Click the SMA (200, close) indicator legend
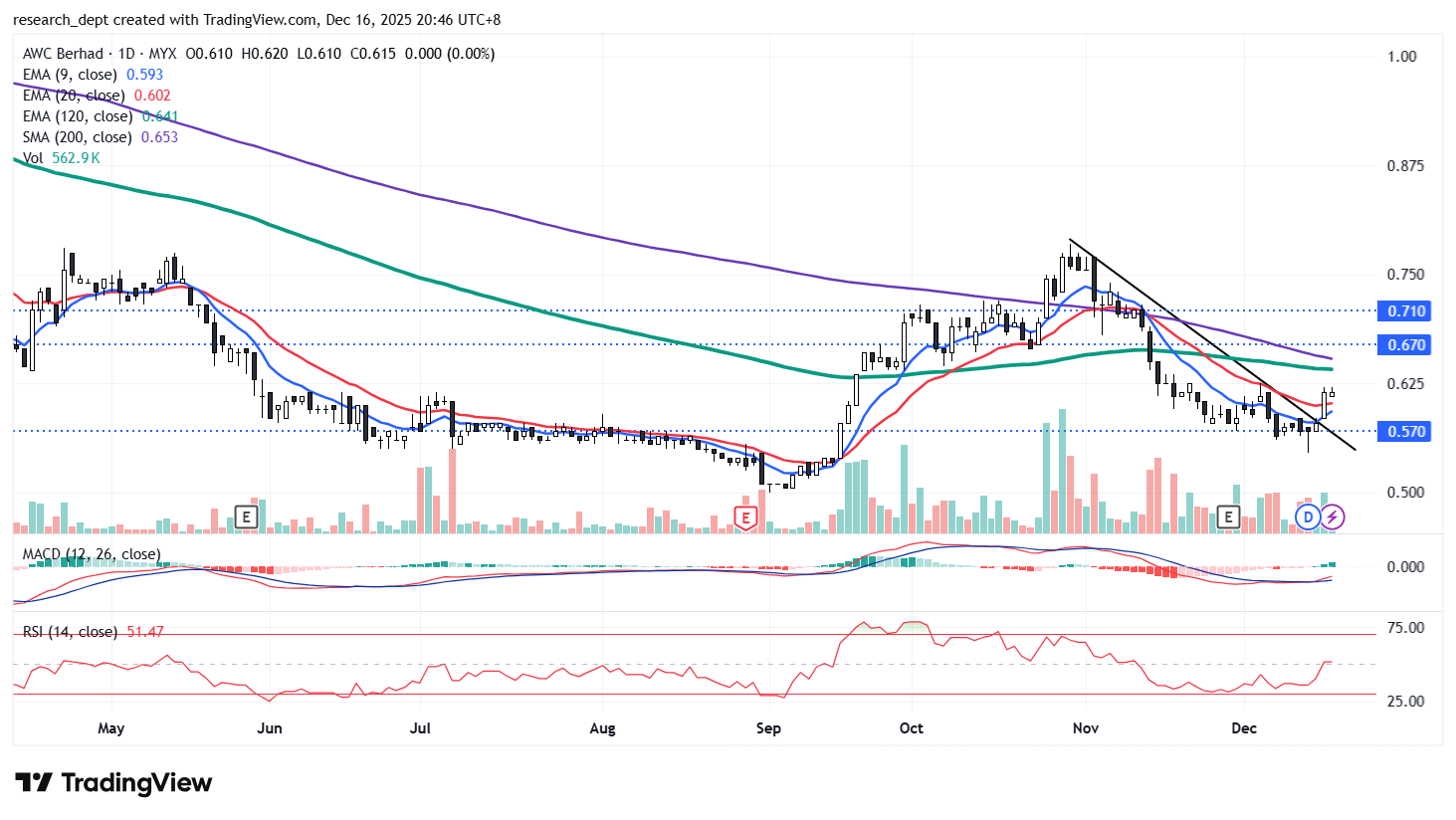1456x820 pixels. tap(78, 137)
